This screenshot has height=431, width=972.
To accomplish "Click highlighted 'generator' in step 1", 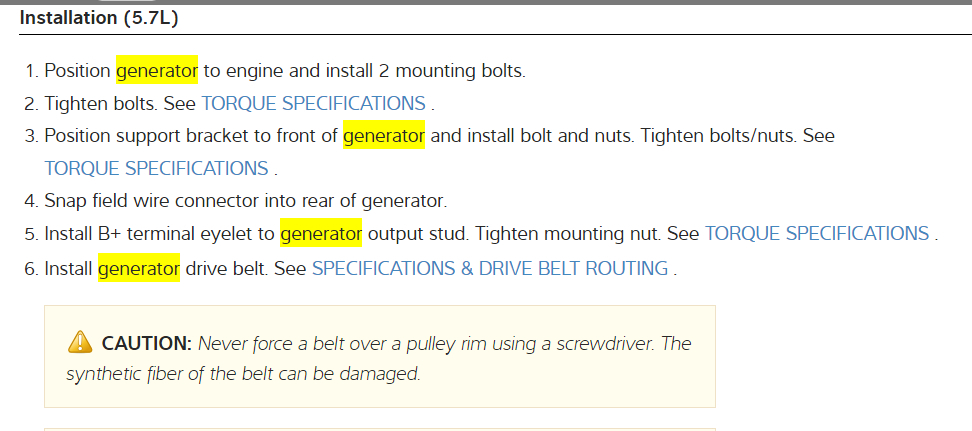I will pyautogui.click(x=157, y=70).
